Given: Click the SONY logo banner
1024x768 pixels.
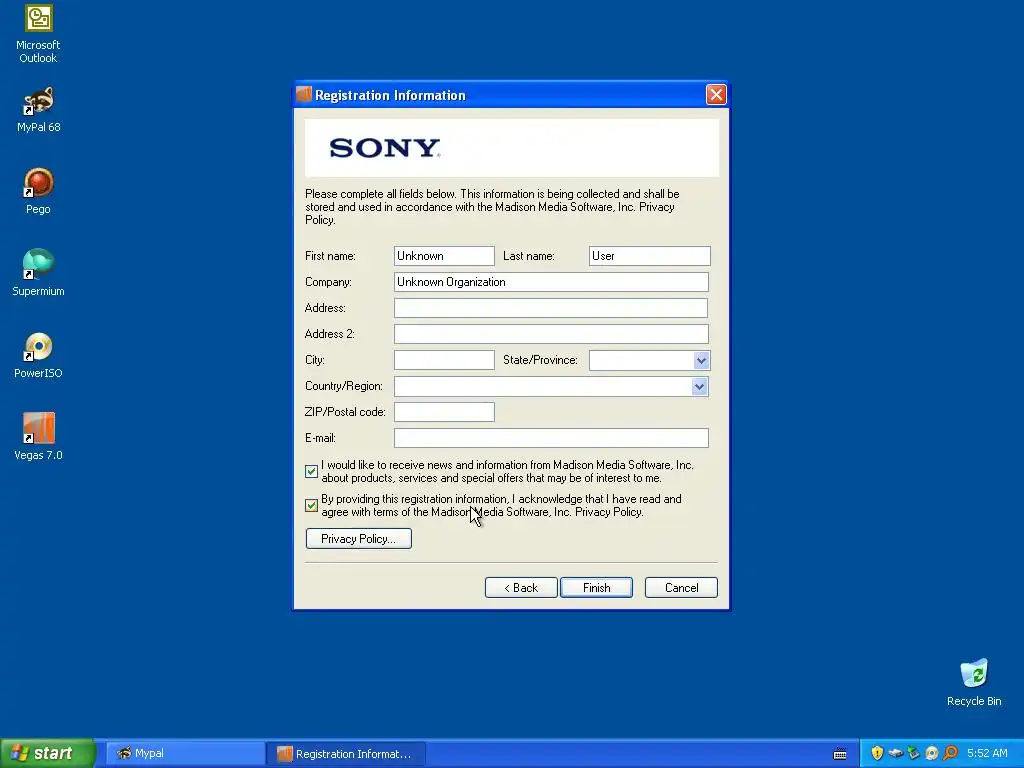Looking at the screenshot, I should tap(512, 148).
